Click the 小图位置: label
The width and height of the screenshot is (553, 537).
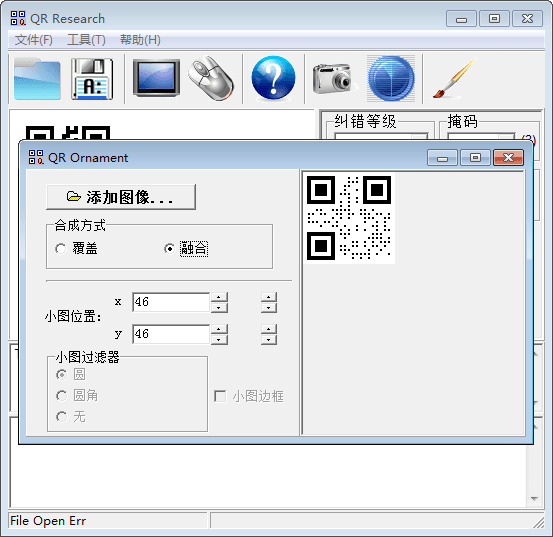73,316
